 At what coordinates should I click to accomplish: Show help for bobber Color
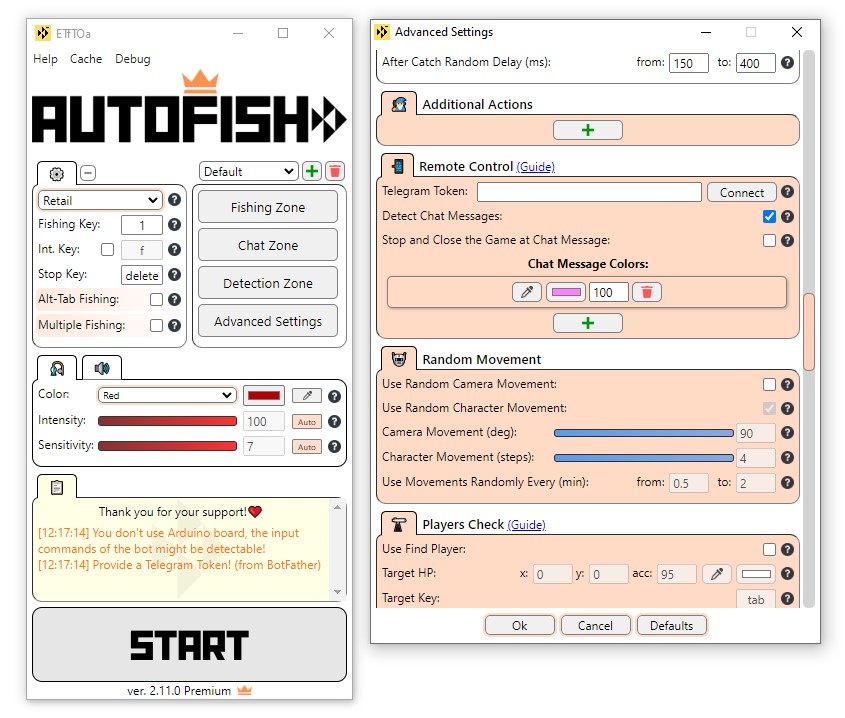(334, 396)
